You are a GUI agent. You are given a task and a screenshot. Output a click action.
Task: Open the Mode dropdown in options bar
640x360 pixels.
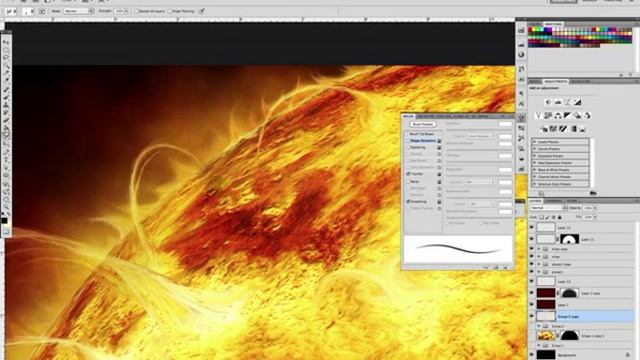click(x=79, y=11)
